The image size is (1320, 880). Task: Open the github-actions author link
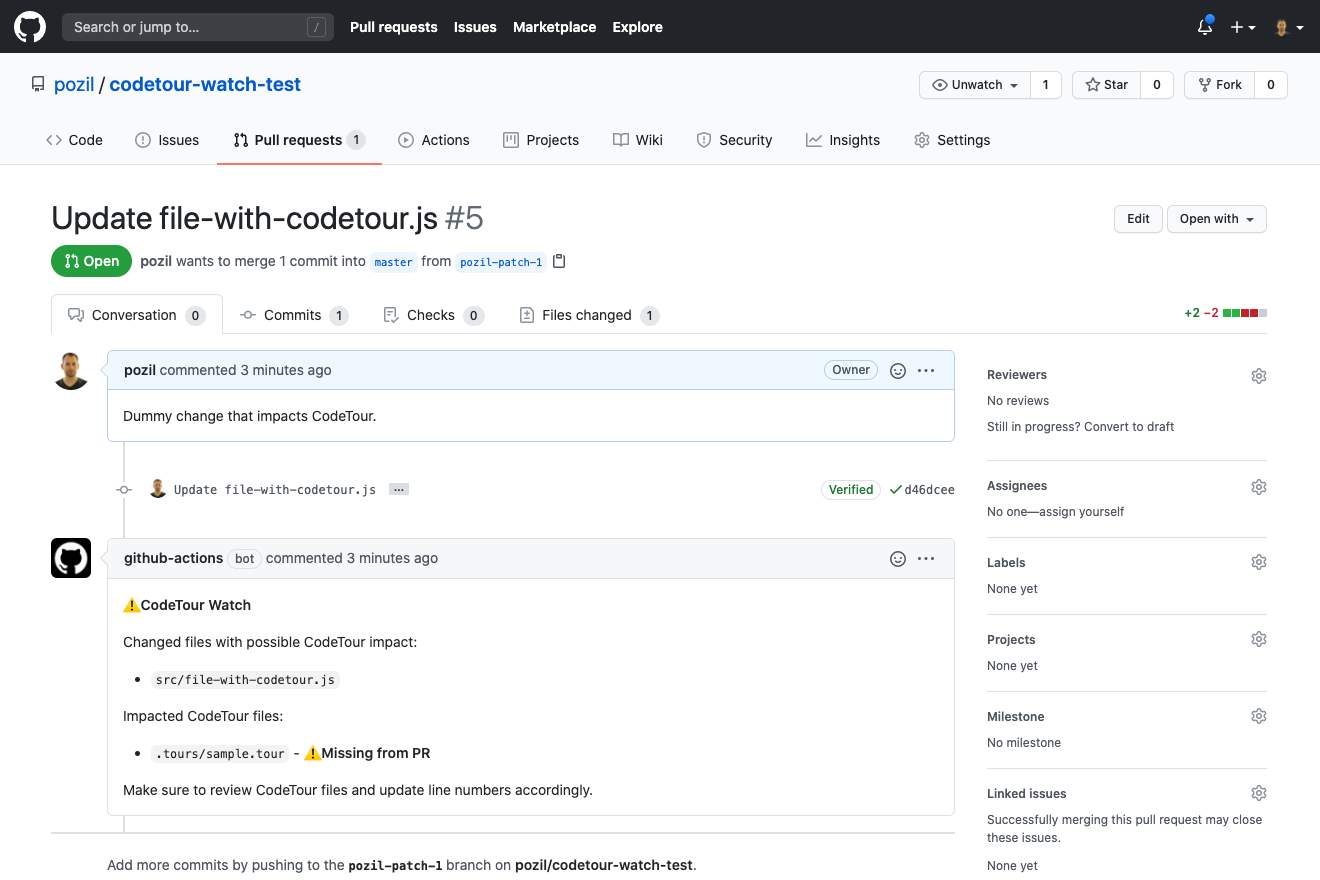[173, 558]
